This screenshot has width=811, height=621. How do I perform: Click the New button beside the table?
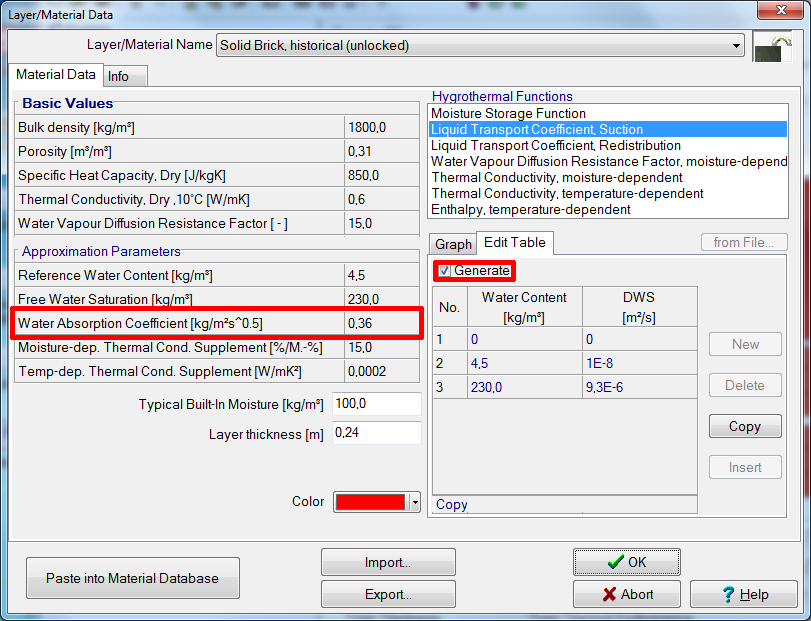(745, 343)
